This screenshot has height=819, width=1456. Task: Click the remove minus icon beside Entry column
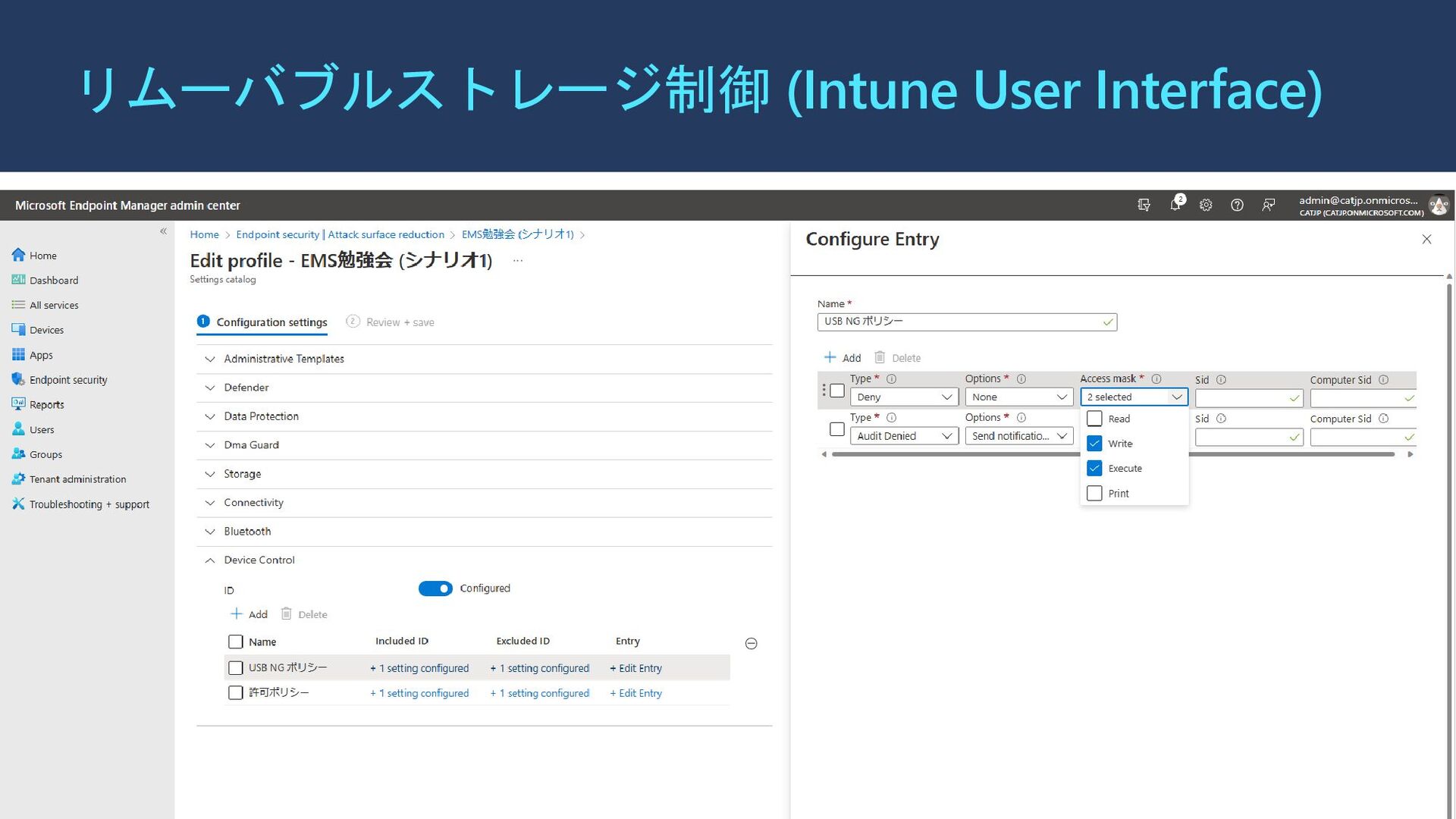752,644
